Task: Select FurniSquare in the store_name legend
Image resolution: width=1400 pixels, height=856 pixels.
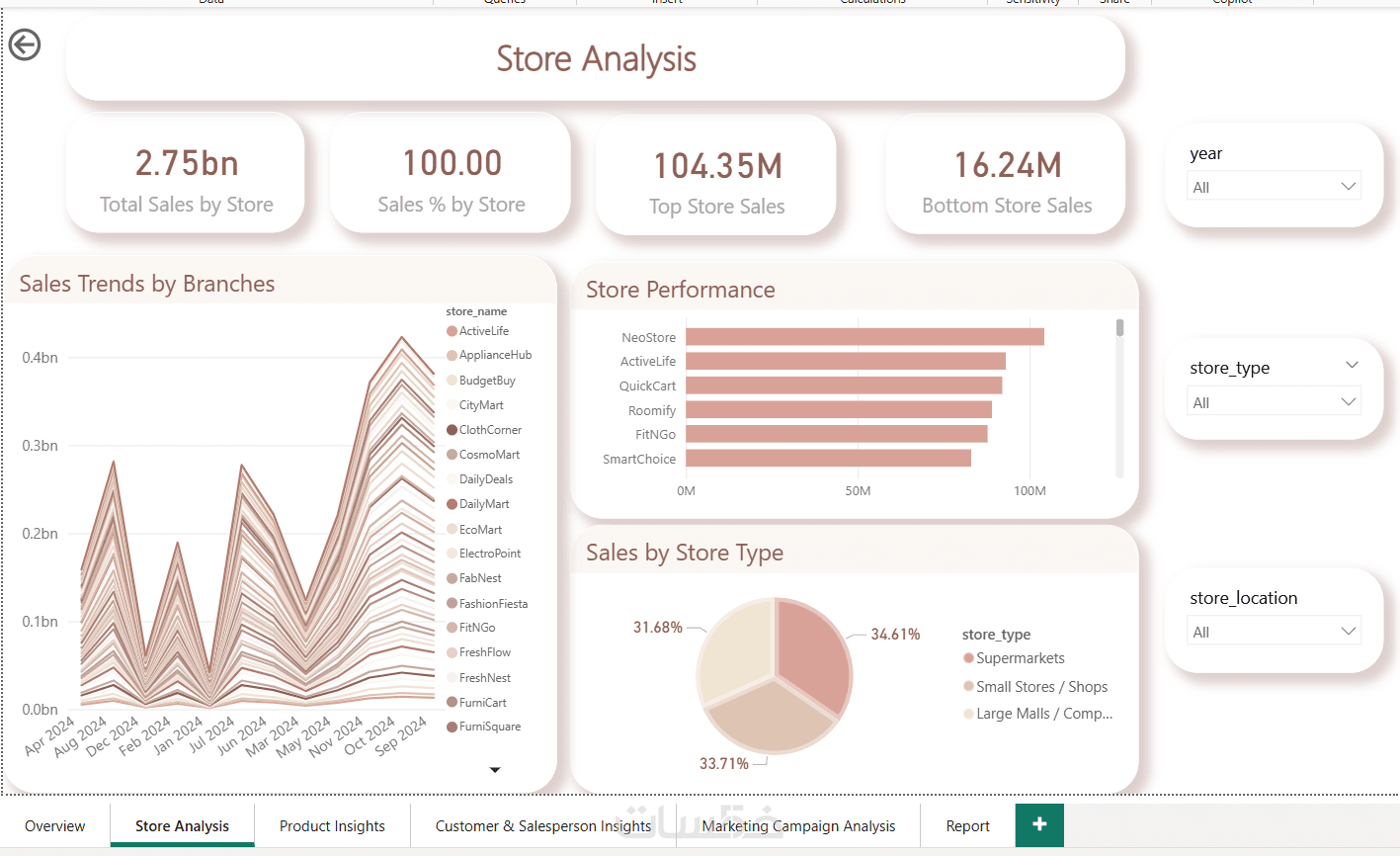Action: (x=490, y=727)
